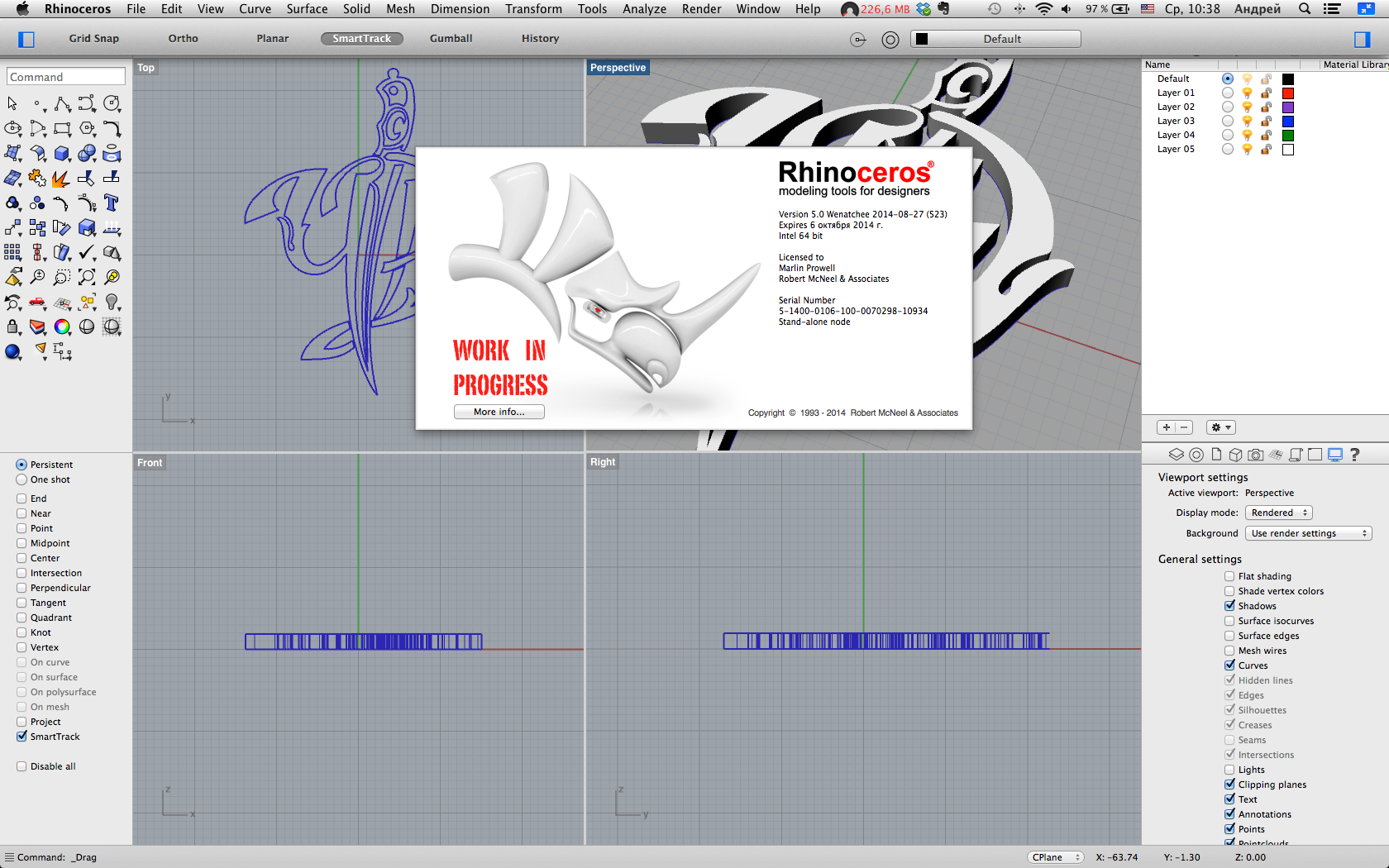Viewport: 1389px width, 868px height.
Task: Open the Display mode dropdown
Action: tap(1278, 513)
